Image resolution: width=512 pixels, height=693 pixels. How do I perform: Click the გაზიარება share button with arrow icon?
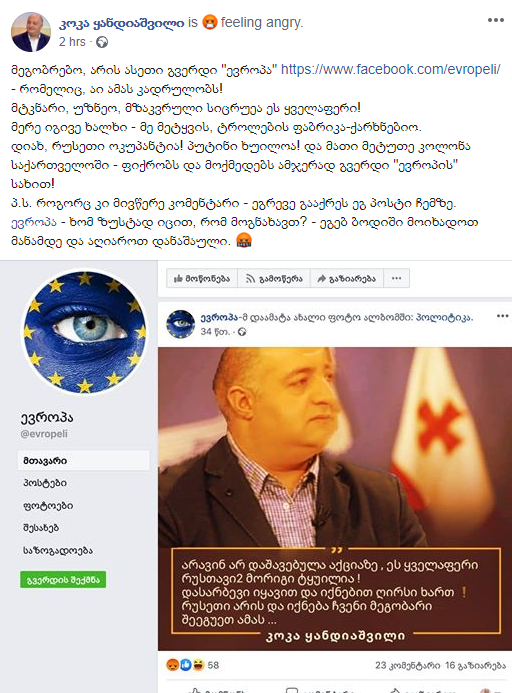point(347,278)
